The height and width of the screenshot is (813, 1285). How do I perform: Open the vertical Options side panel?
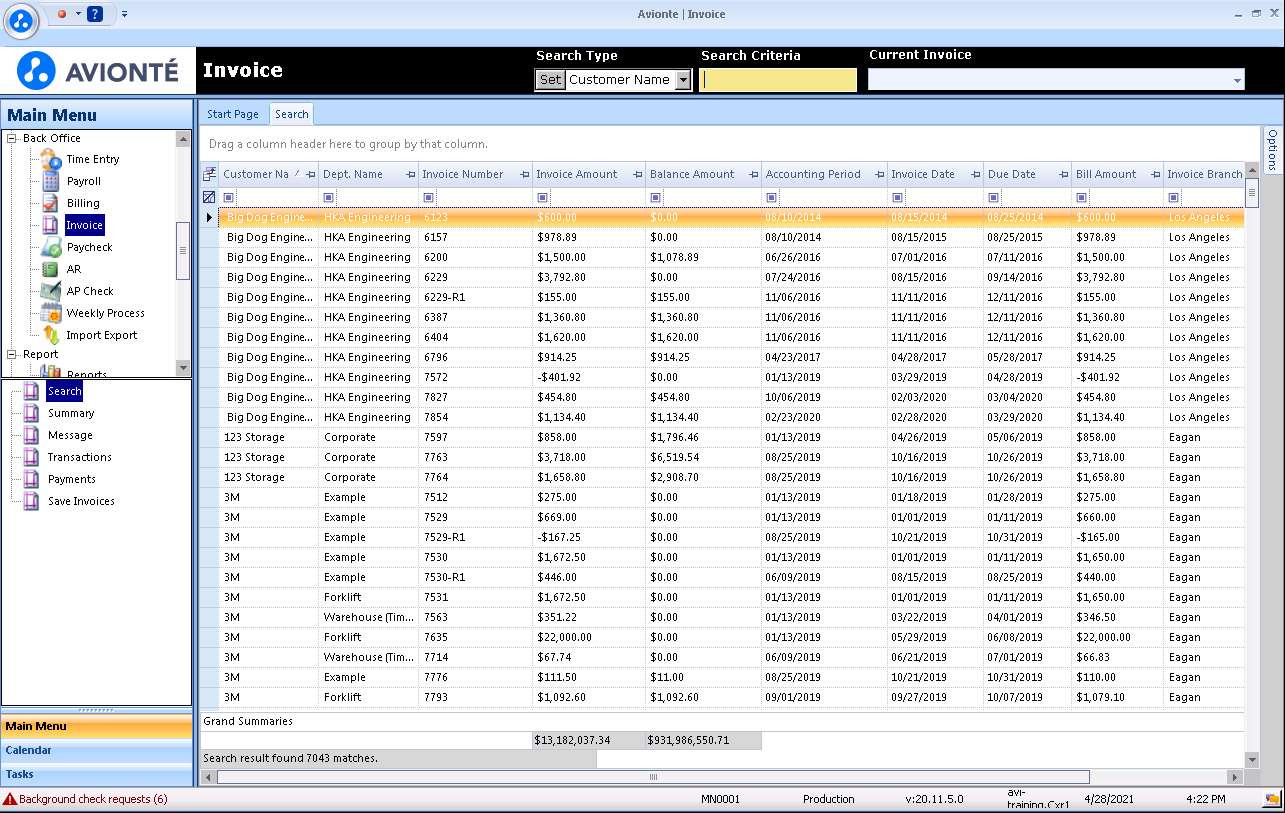[1273, 149]
